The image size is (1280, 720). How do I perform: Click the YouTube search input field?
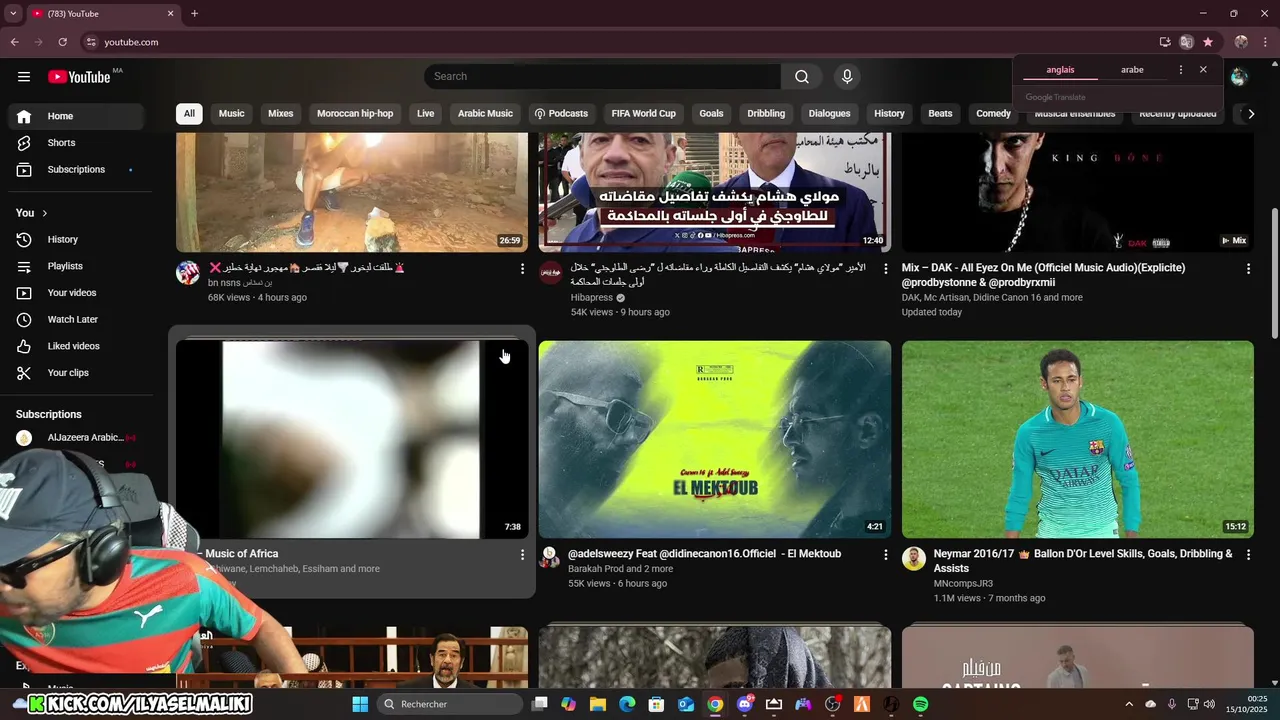coord(602,77)
